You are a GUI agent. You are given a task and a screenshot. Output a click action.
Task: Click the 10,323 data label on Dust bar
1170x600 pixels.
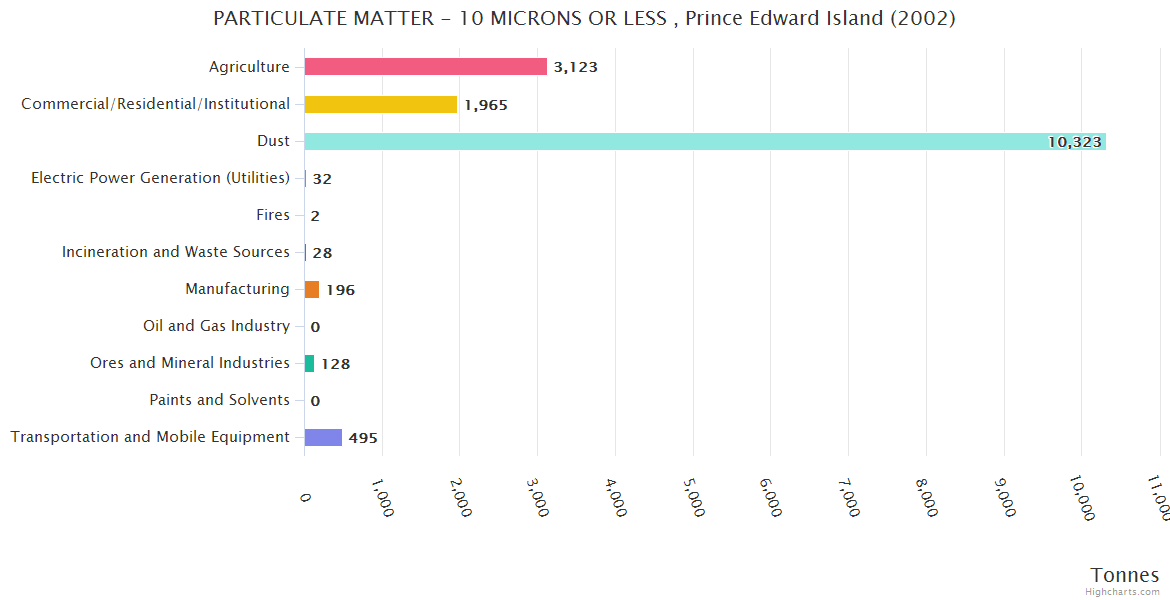(1074, 142)
